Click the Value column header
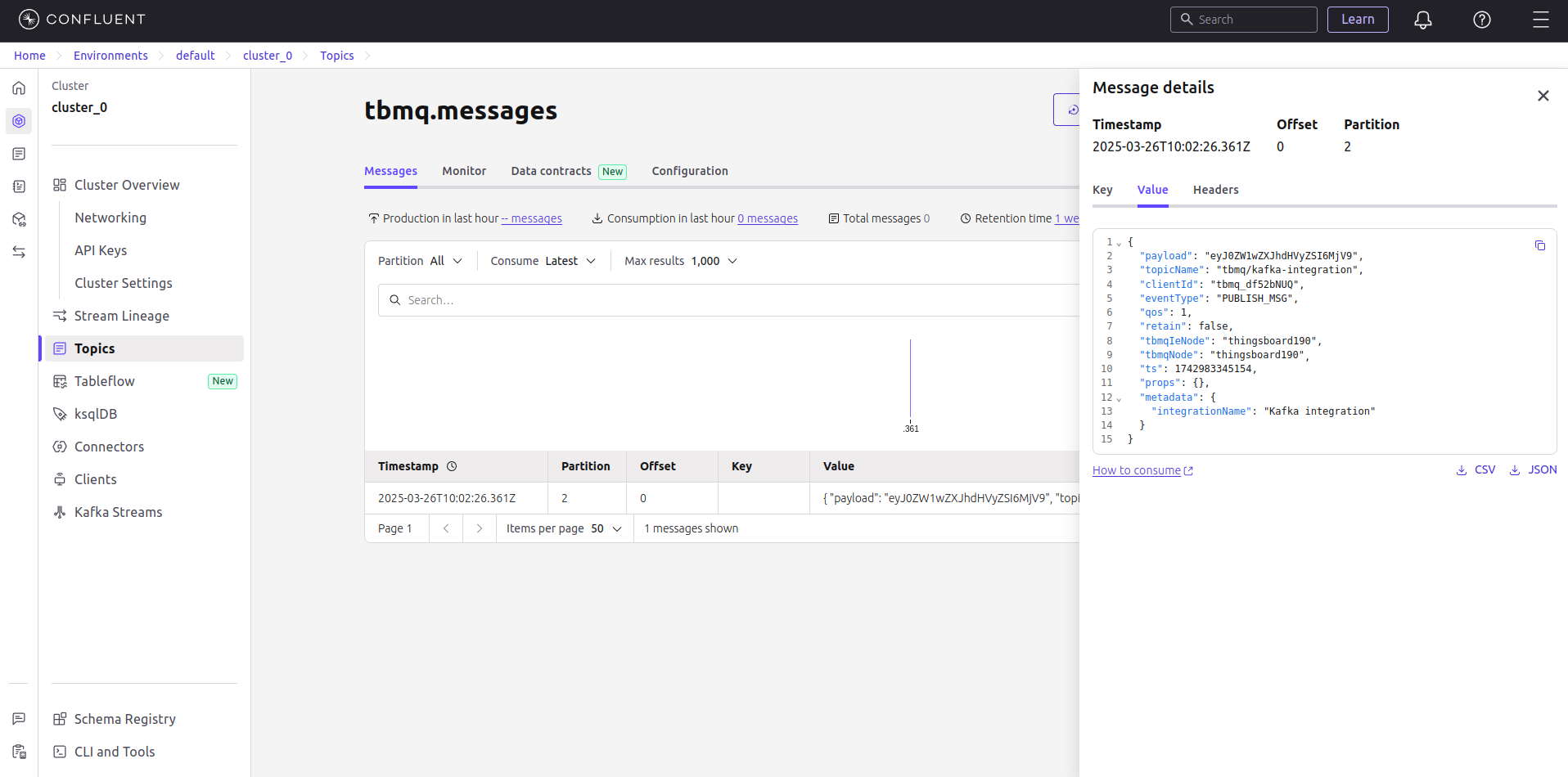The image size is (1568, 777). point(838,466)
